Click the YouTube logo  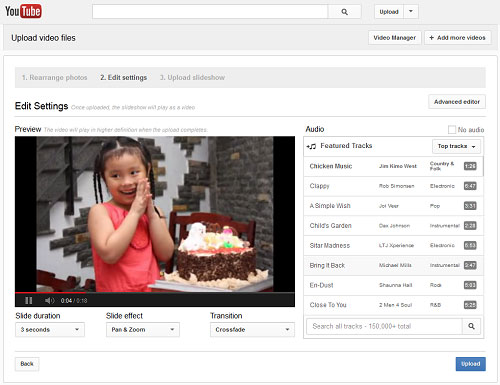pos(23,11)
